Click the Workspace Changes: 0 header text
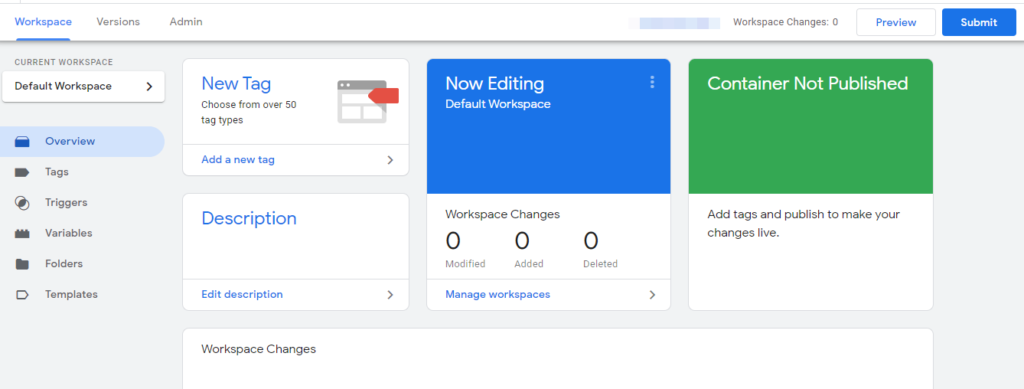Viewport: 1024px width, 389px height. (x=786, y=22)
